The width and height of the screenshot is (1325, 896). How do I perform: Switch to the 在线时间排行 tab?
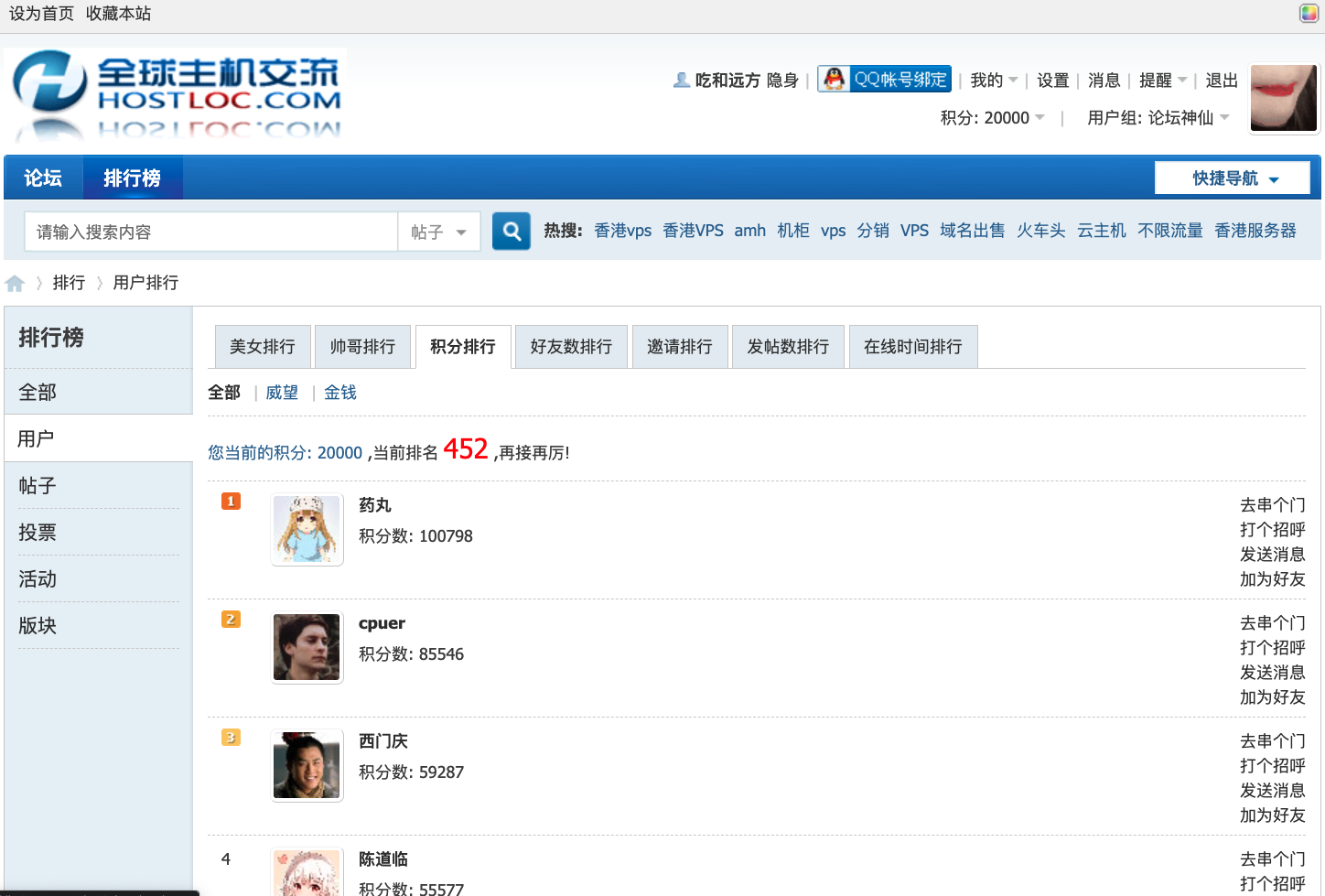point(912,347)
